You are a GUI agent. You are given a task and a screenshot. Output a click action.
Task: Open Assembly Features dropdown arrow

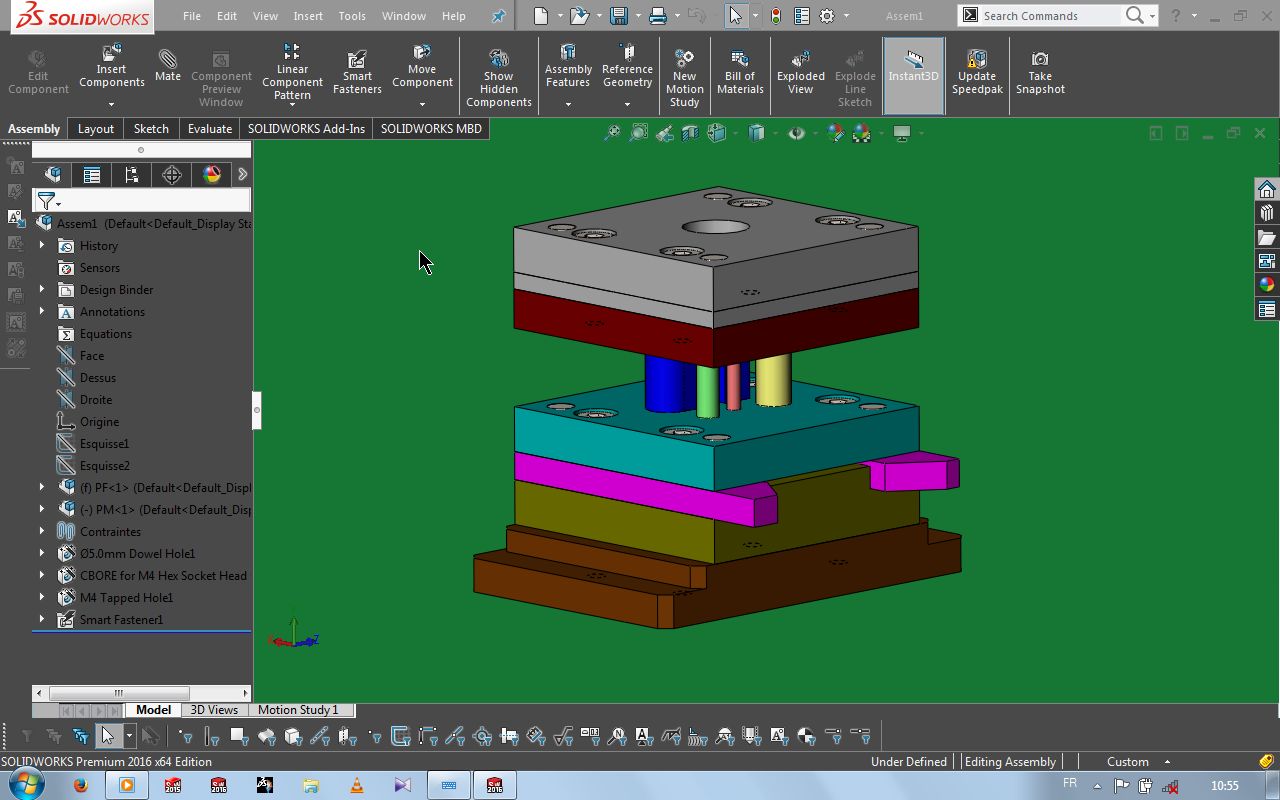568,104
